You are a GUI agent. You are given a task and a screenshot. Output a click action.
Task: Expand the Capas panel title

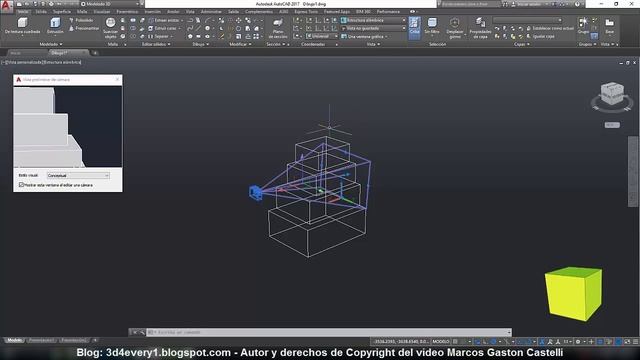[x=522, y=44]
